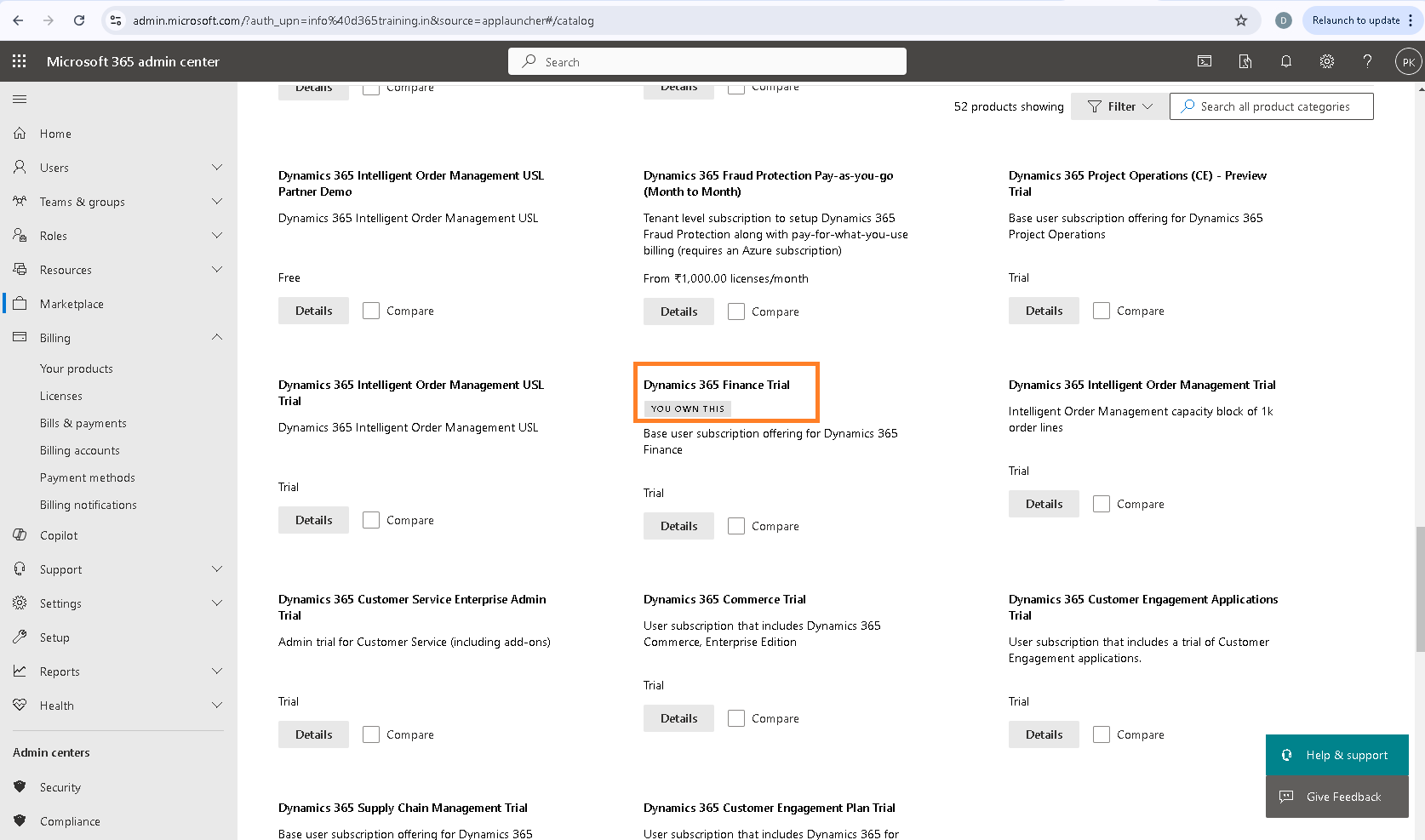Screen dimensions: 1425x840
Task: Click the Reports chart icon
Action: (20, 671)
